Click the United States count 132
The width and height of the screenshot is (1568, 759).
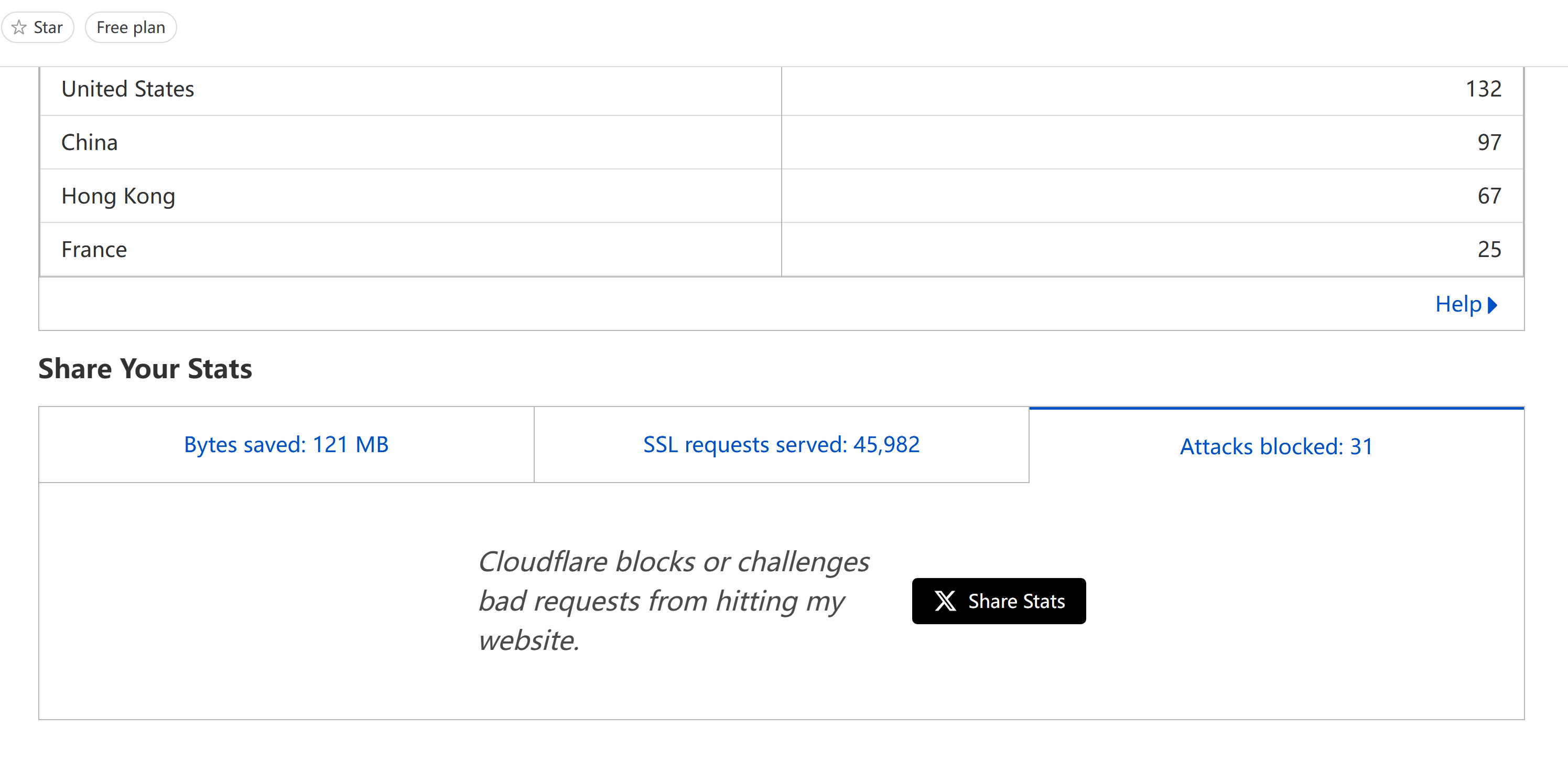(1484, 90)
